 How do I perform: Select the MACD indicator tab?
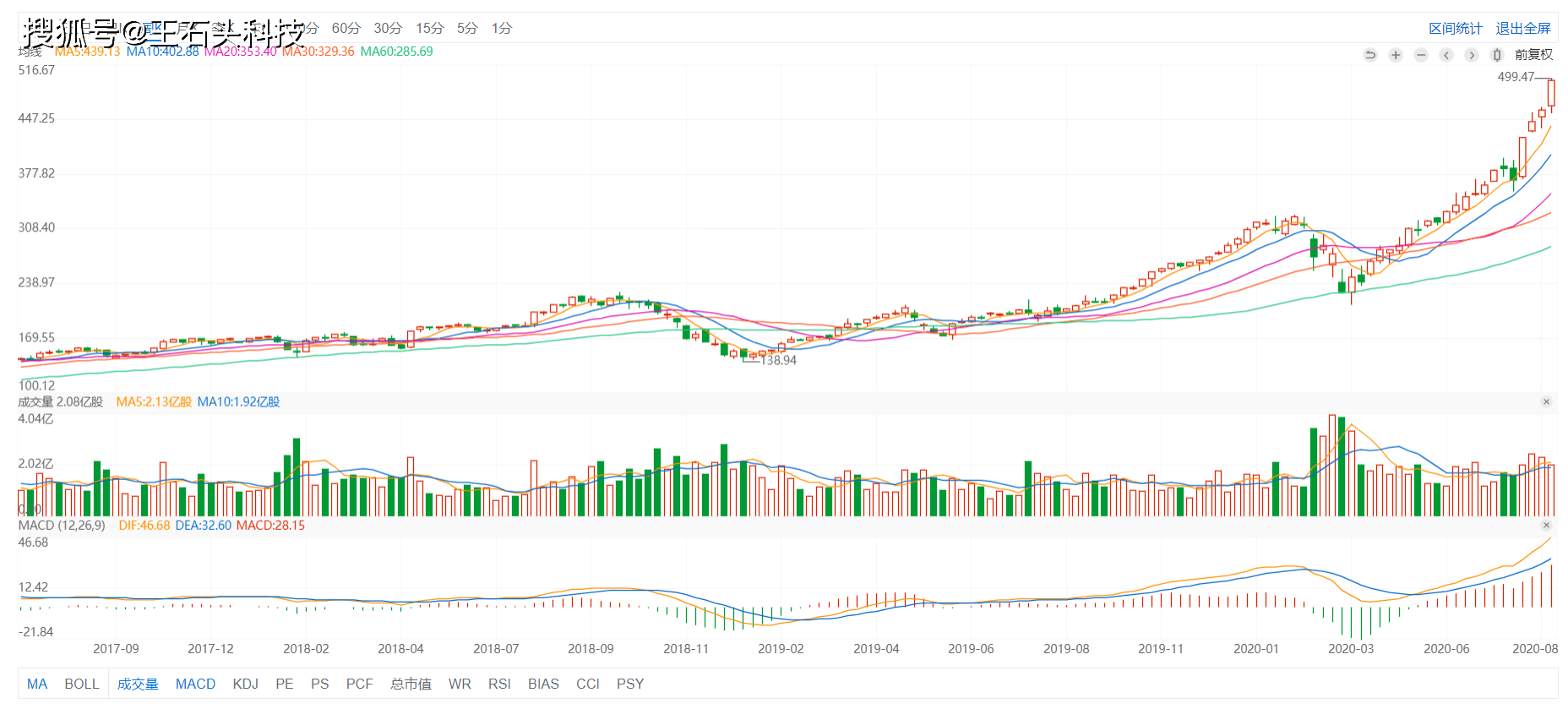pos(195,684)
